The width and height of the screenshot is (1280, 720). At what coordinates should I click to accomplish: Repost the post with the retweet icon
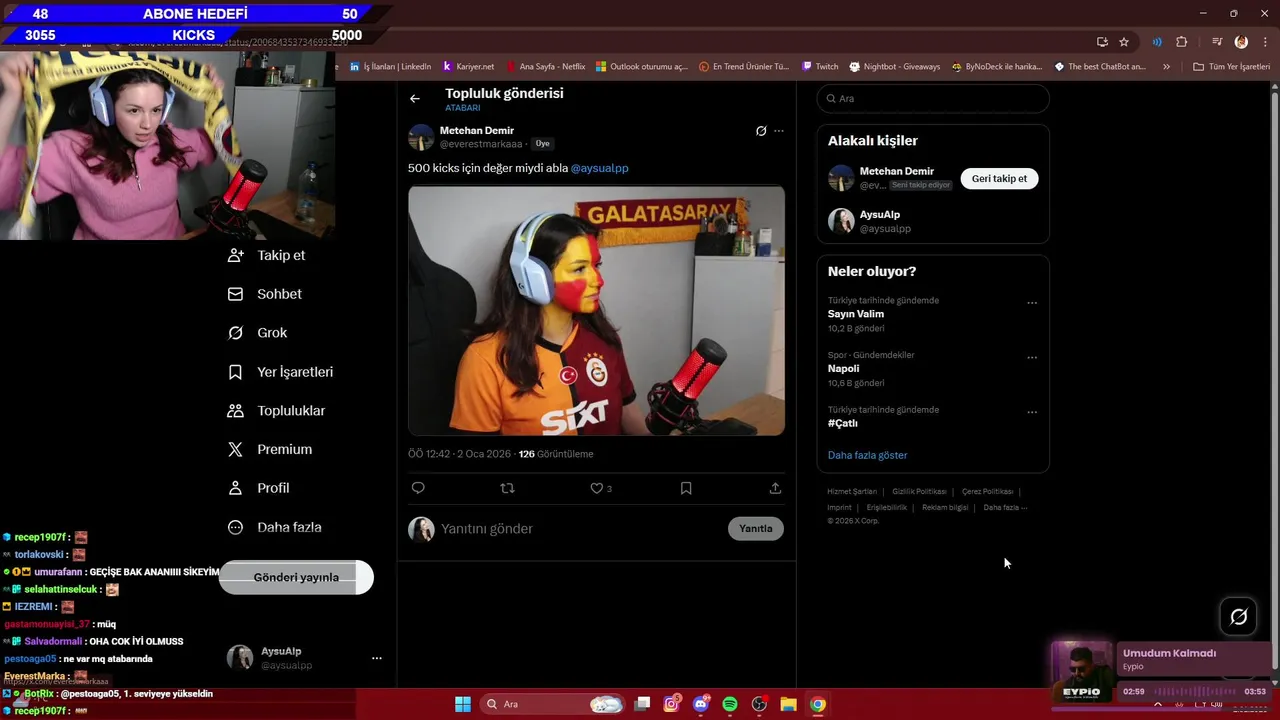tap(507, 488)
